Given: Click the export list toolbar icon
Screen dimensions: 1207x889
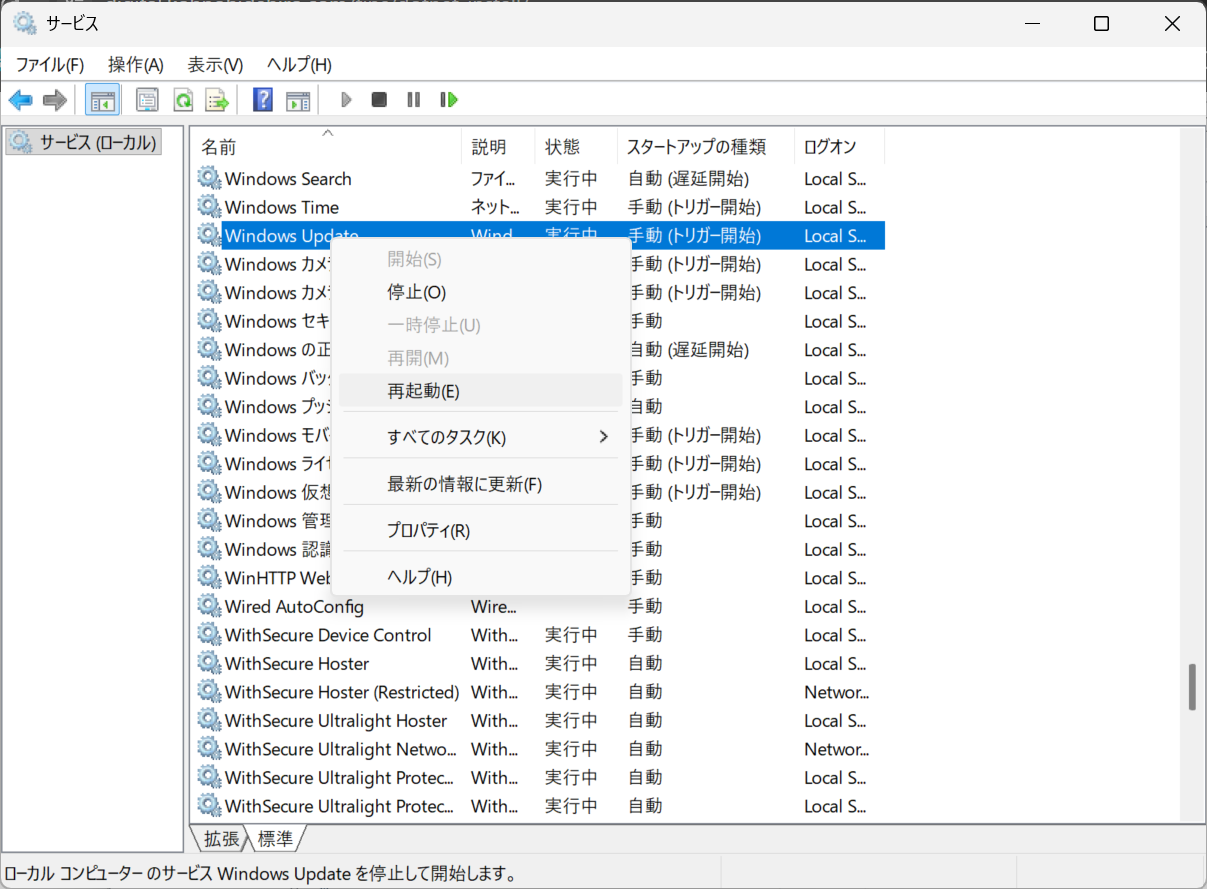Looking at the screenshot, I should [217, 100].
